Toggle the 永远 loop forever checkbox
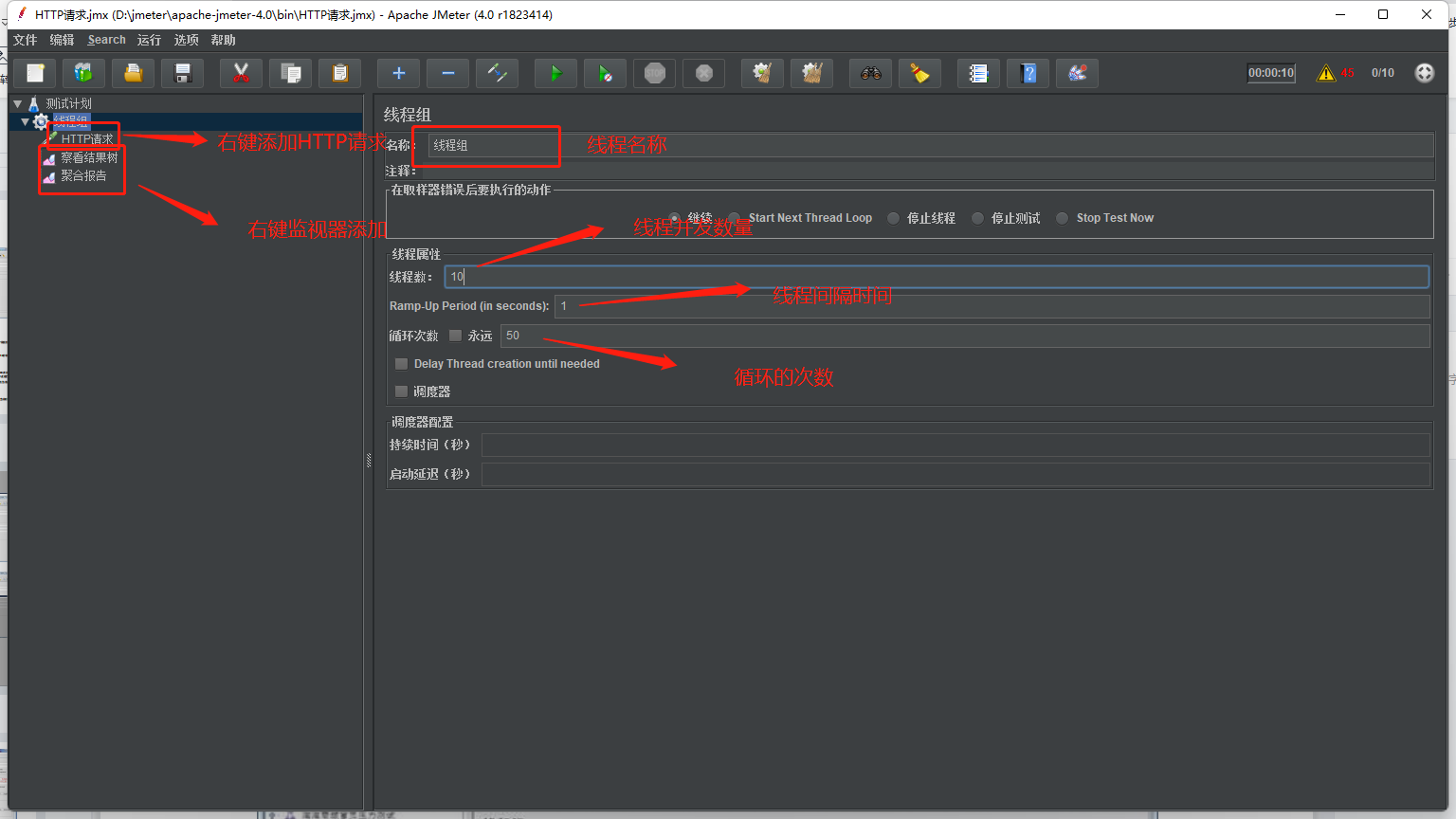This screenshot has height=819, width=1456. 455,336
